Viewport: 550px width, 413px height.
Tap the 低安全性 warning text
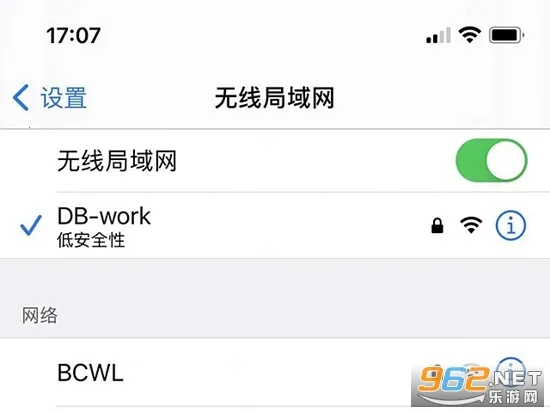point(91,241)
